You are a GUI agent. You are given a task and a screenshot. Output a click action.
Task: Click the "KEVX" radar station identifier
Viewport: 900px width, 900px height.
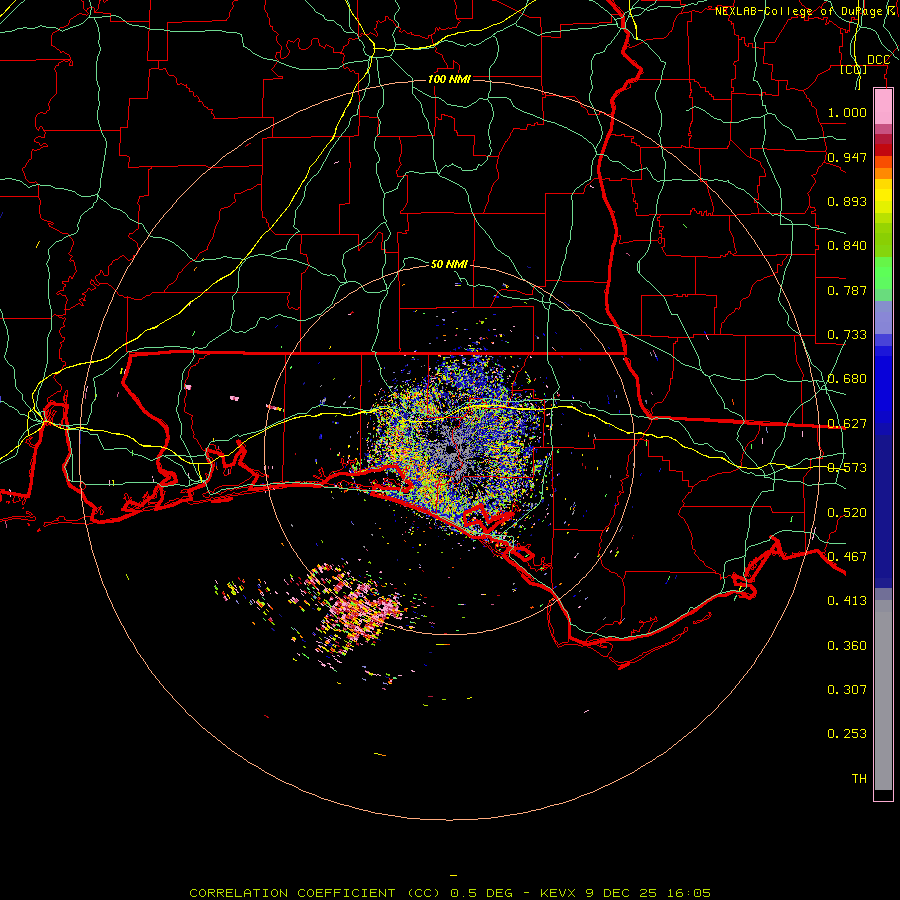coord(560,893)
